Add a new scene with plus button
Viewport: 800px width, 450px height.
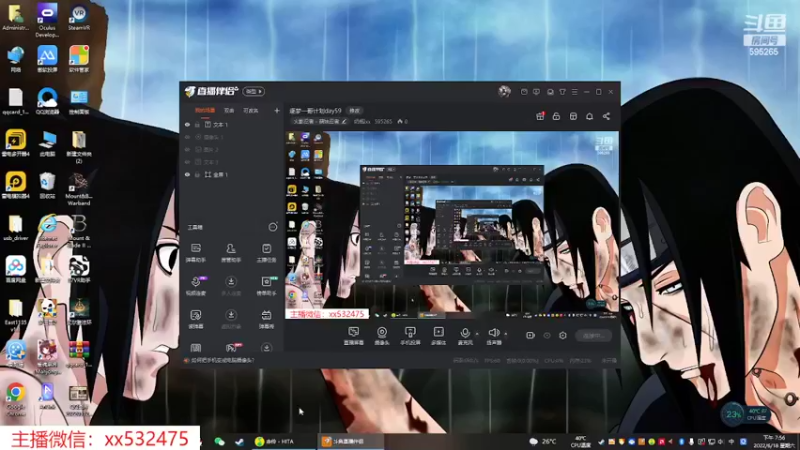coord(277,110)
